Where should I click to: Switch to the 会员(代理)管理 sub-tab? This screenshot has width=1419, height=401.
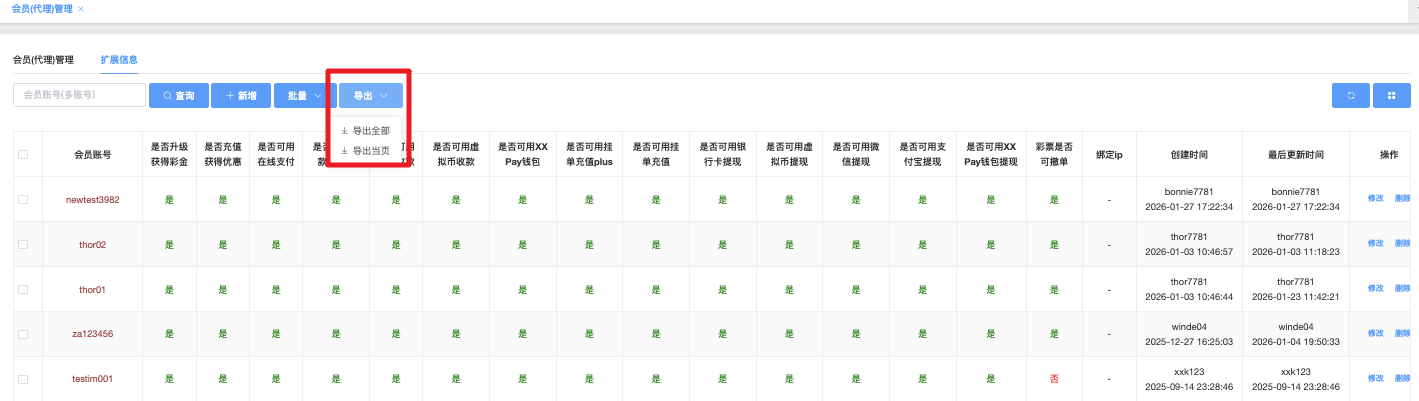pyautogui.click(x=43, y=60)
